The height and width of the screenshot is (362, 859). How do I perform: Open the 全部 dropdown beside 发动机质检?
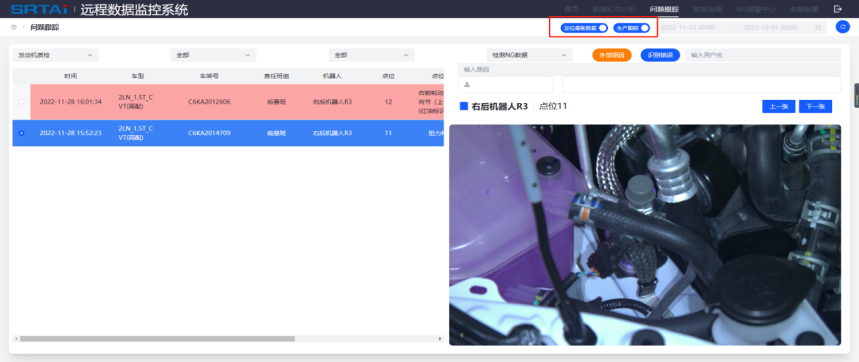pos(213,55)
